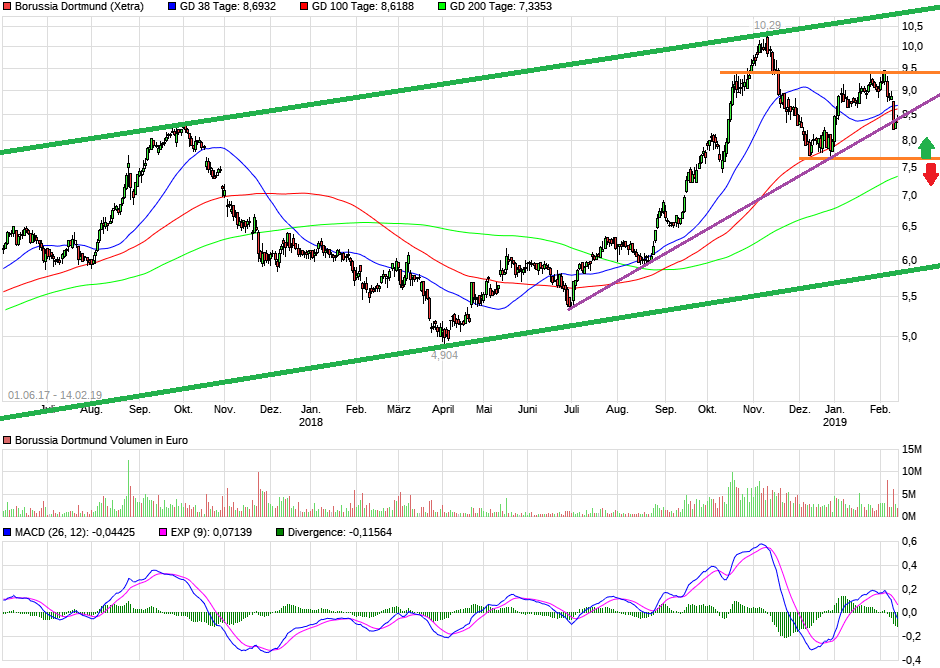Click the 0M volume axis label
The image size is (940, 668).
(909, 516)
